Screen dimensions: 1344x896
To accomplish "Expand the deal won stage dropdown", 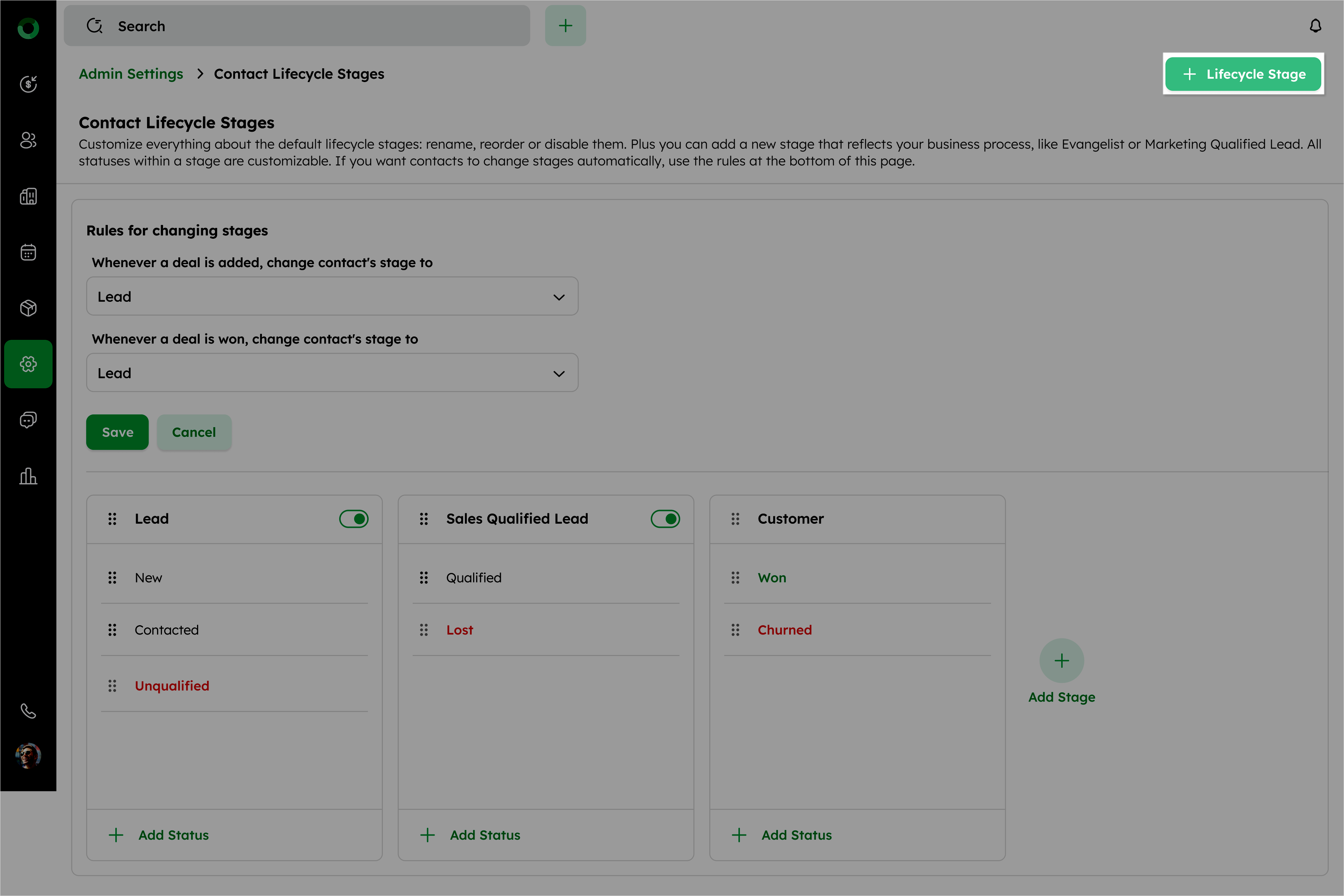I will pos(332,373).
